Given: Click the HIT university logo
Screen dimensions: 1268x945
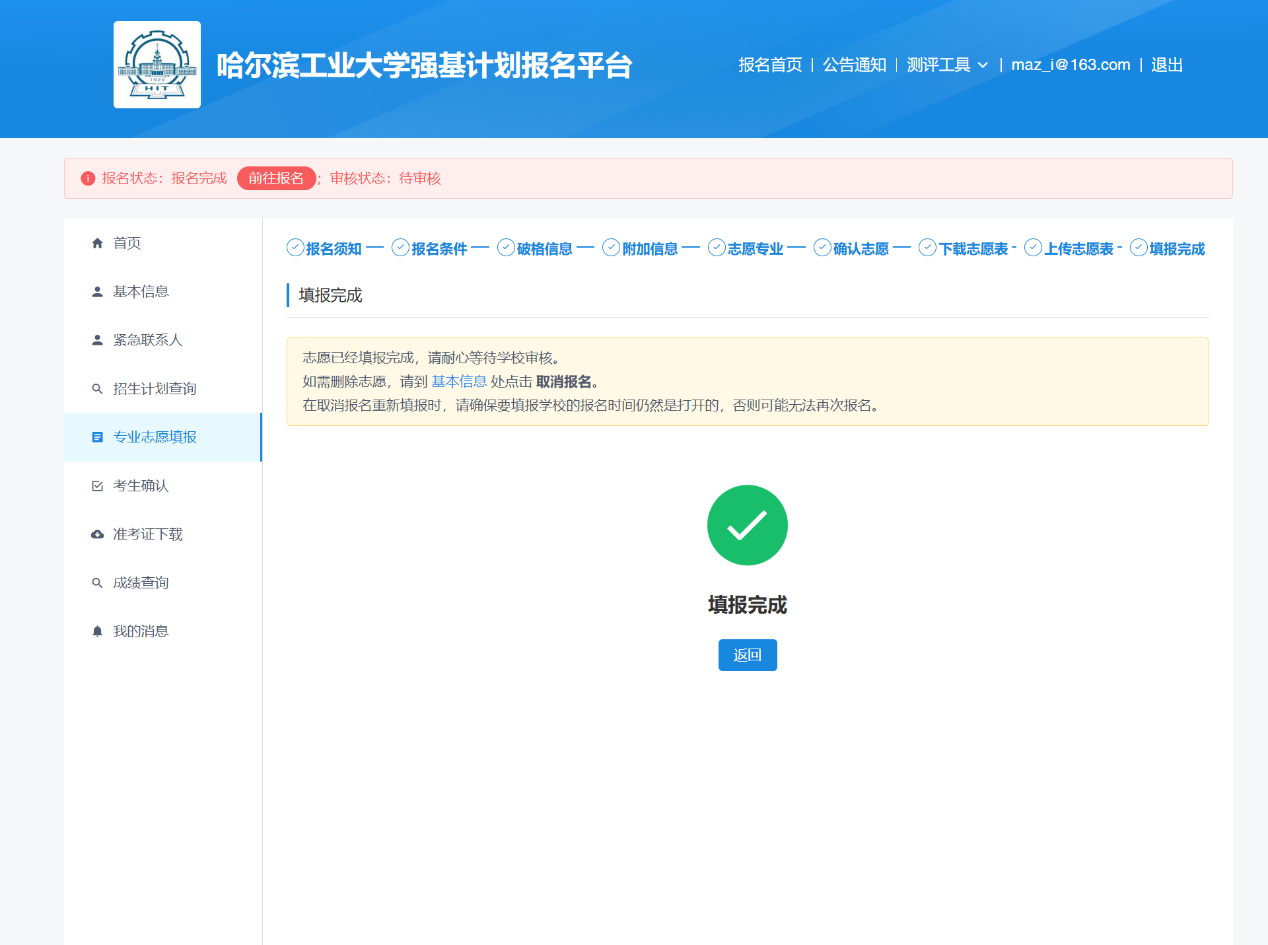Looking at the screenshot, I should (157, 64).
